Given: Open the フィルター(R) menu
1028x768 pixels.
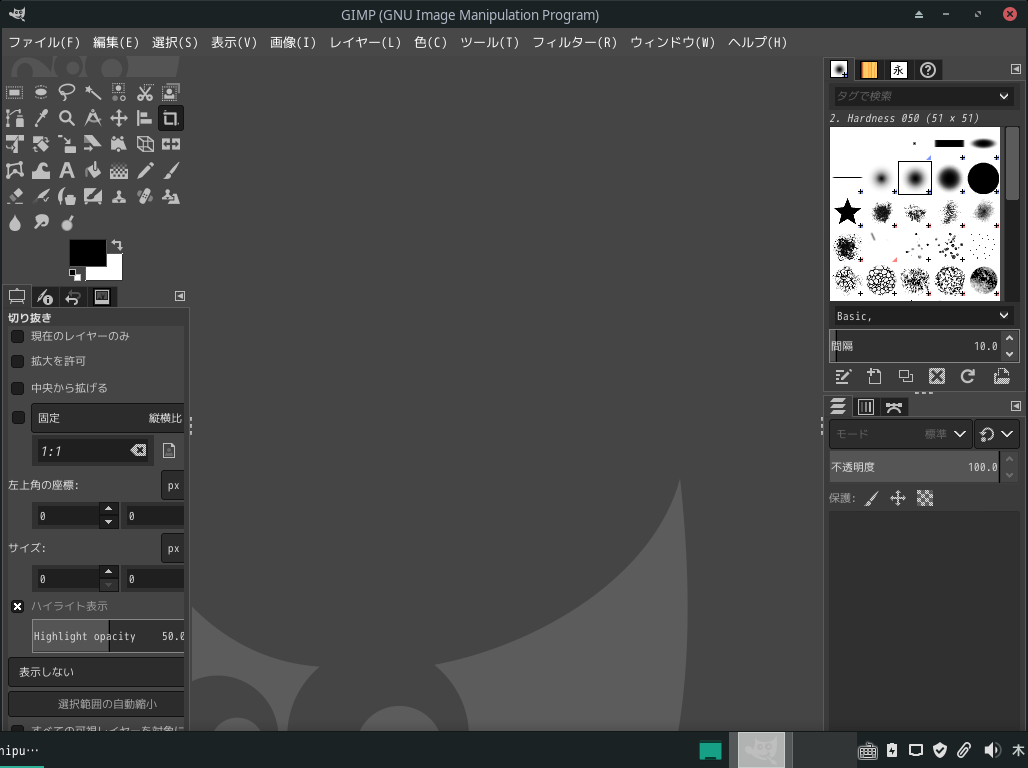Looking at the screenshot, I should pyautogui.click(x=574, y=43).
